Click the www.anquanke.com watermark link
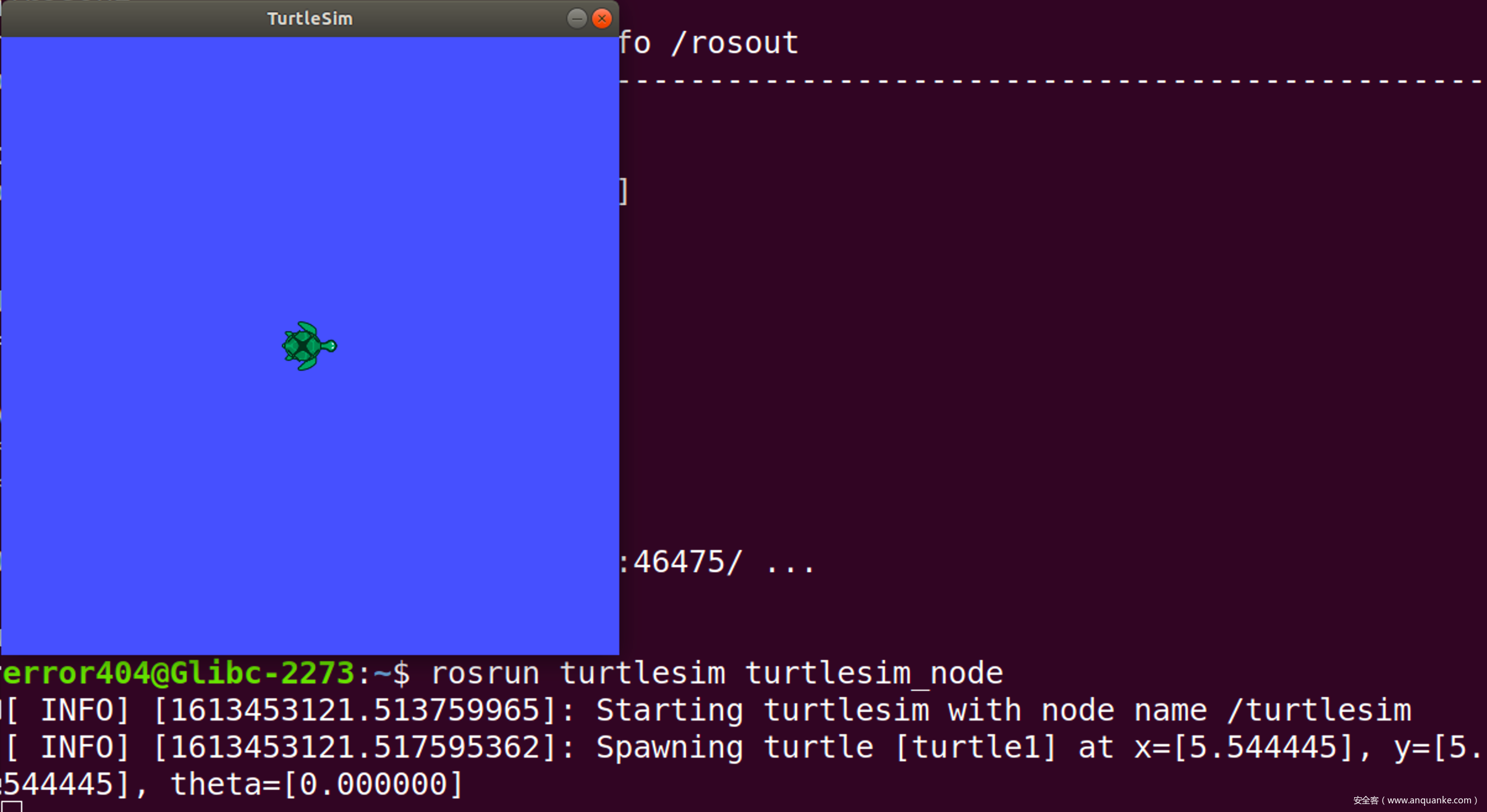This screenshot has width=1487, height=812. coord(1429,800)
